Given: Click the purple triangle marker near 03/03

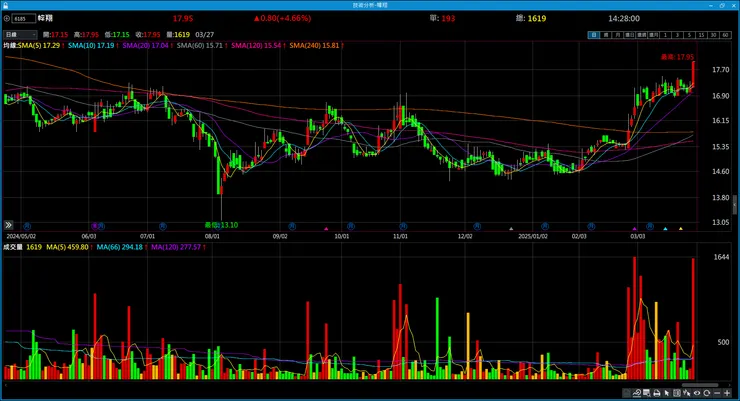Looking at the screenshot, I should tap(634, 229).
